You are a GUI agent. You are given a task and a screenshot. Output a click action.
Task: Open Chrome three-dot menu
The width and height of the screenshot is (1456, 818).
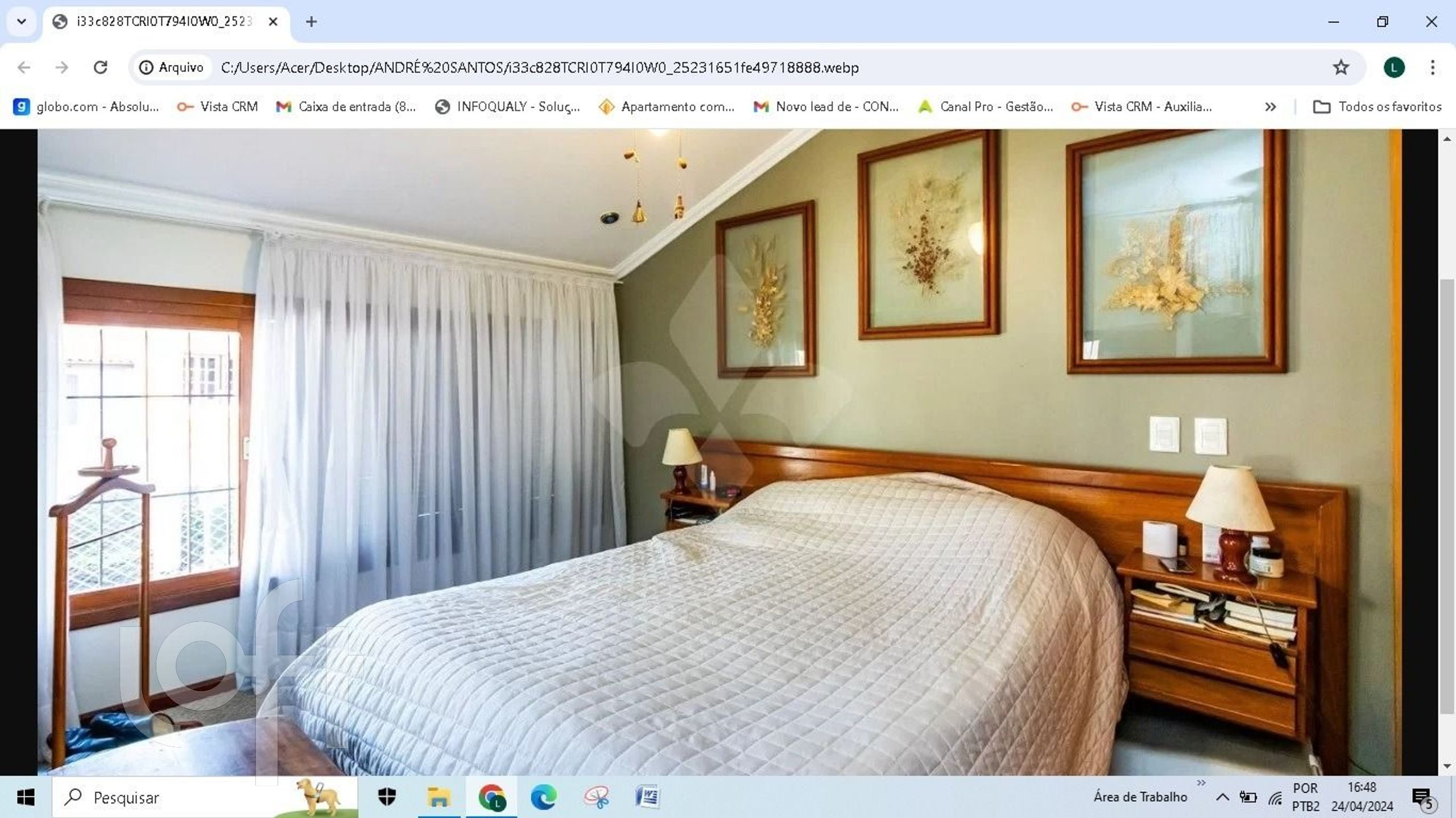pos(1432,68)
